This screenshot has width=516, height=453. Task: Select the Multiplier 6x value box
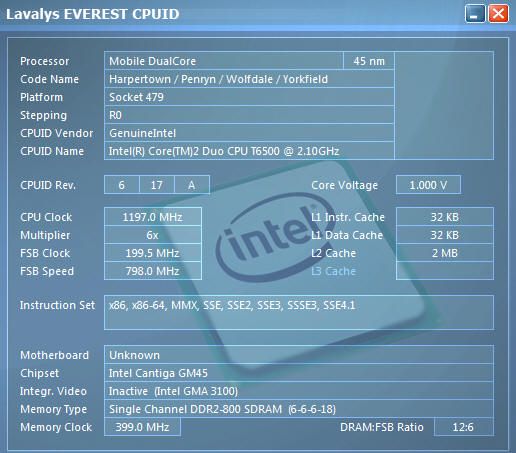click(x=153, y=235)
